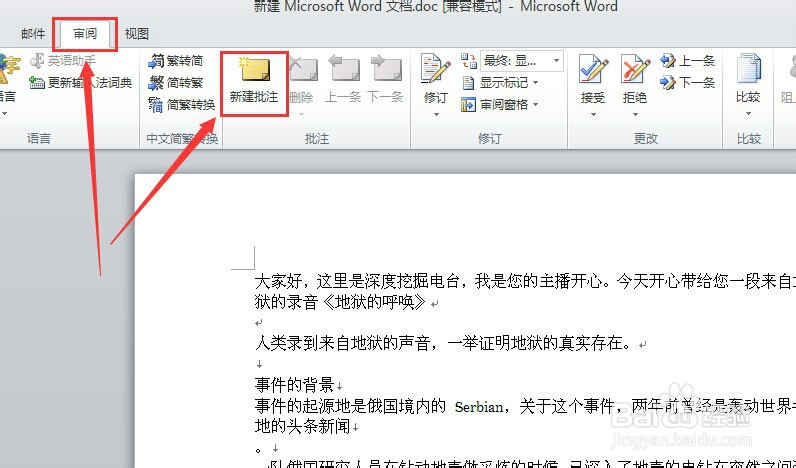Open the 审阅 (Review) ribbon tab
This screenshot has height=468, width=796.
point(85,34)
